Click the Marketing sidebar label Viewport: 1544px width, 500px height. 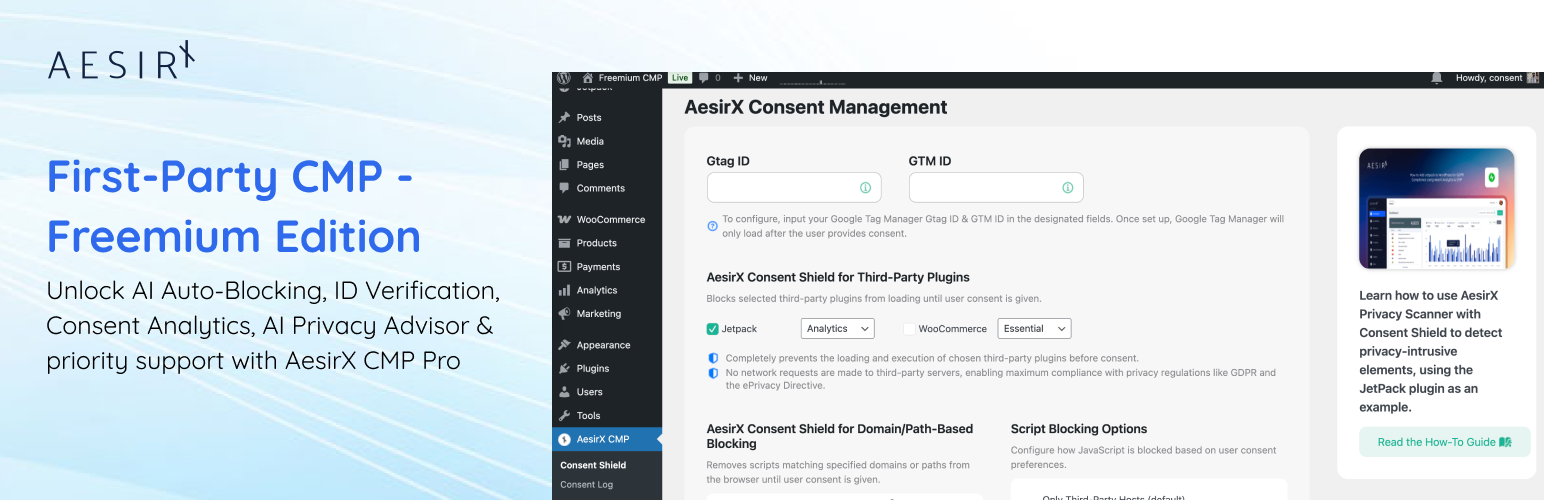tap(598, 314)
